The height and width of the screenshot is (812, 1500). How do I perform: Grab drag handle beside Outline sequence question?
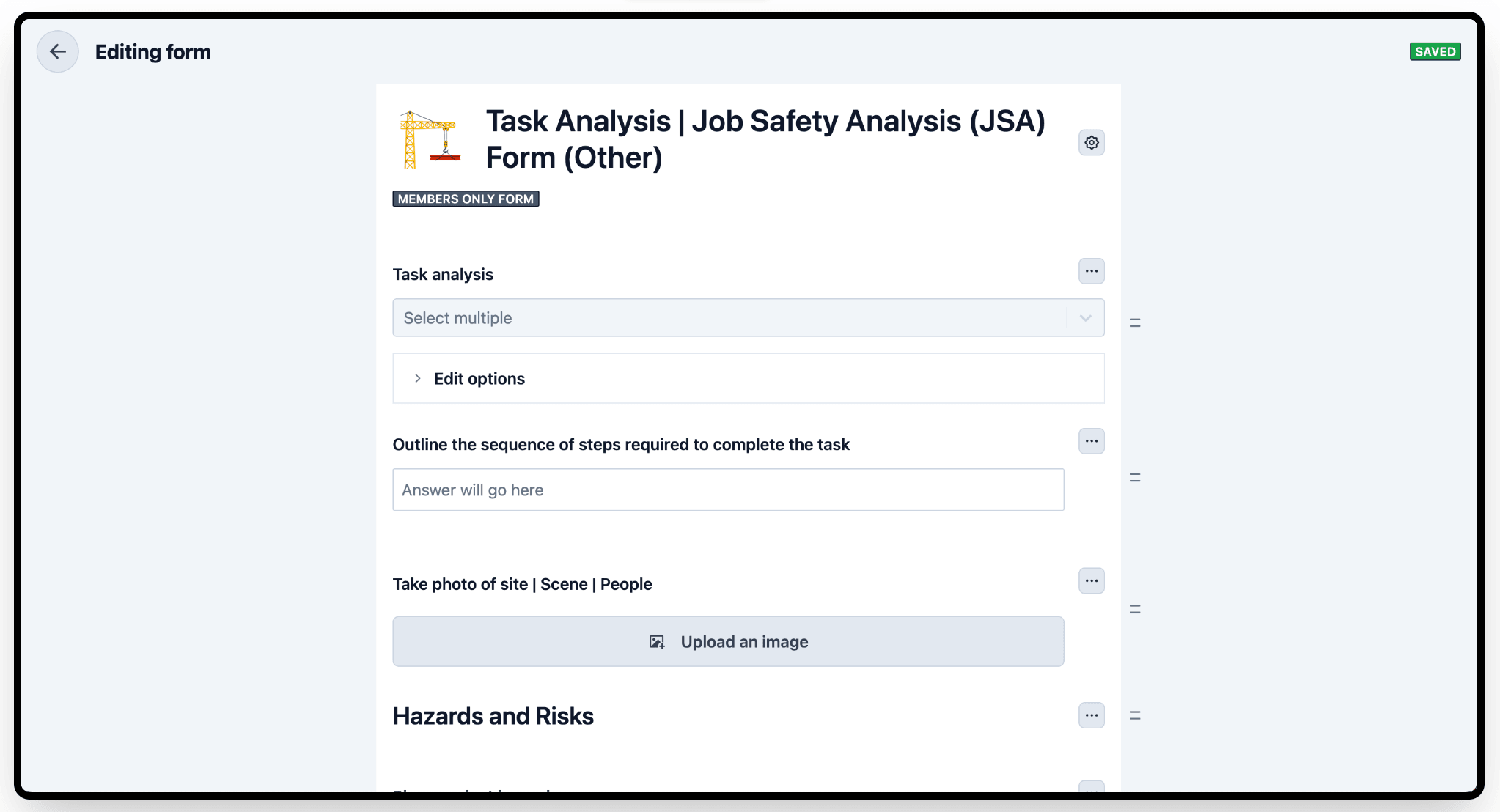pos(1135,478)
